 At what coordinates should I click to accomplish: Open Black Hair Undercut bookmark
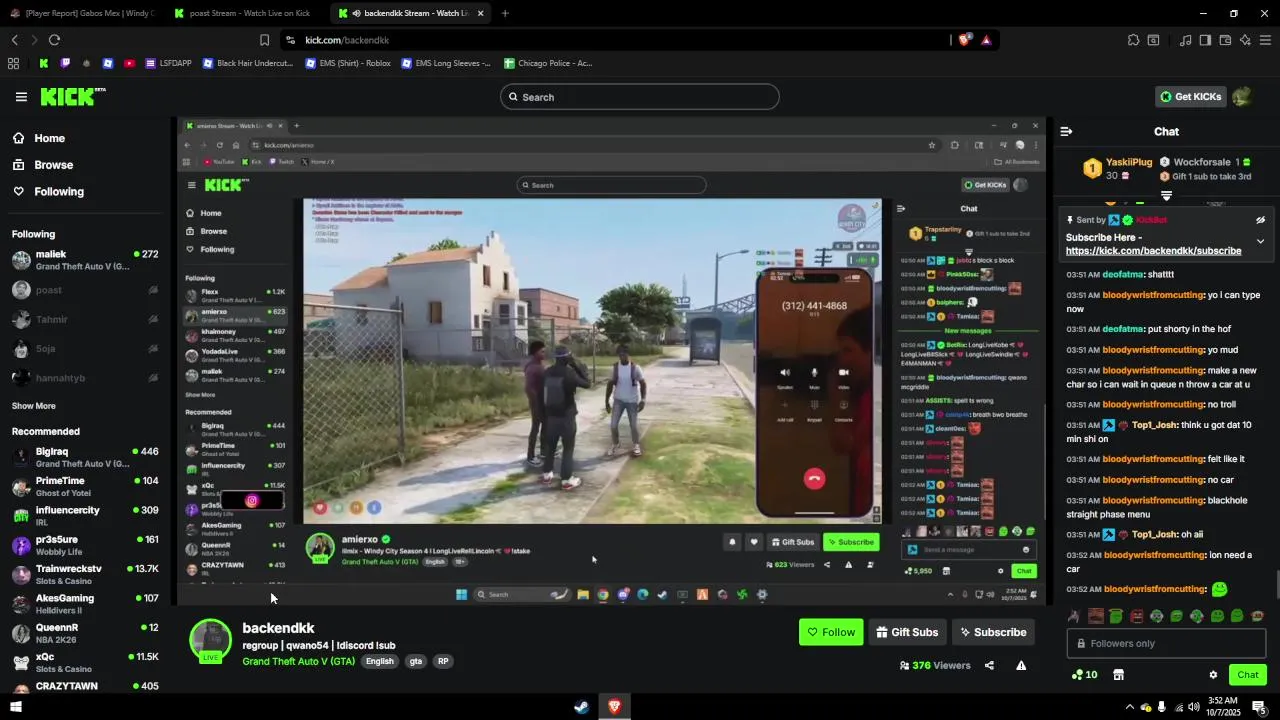pos(247,63)
